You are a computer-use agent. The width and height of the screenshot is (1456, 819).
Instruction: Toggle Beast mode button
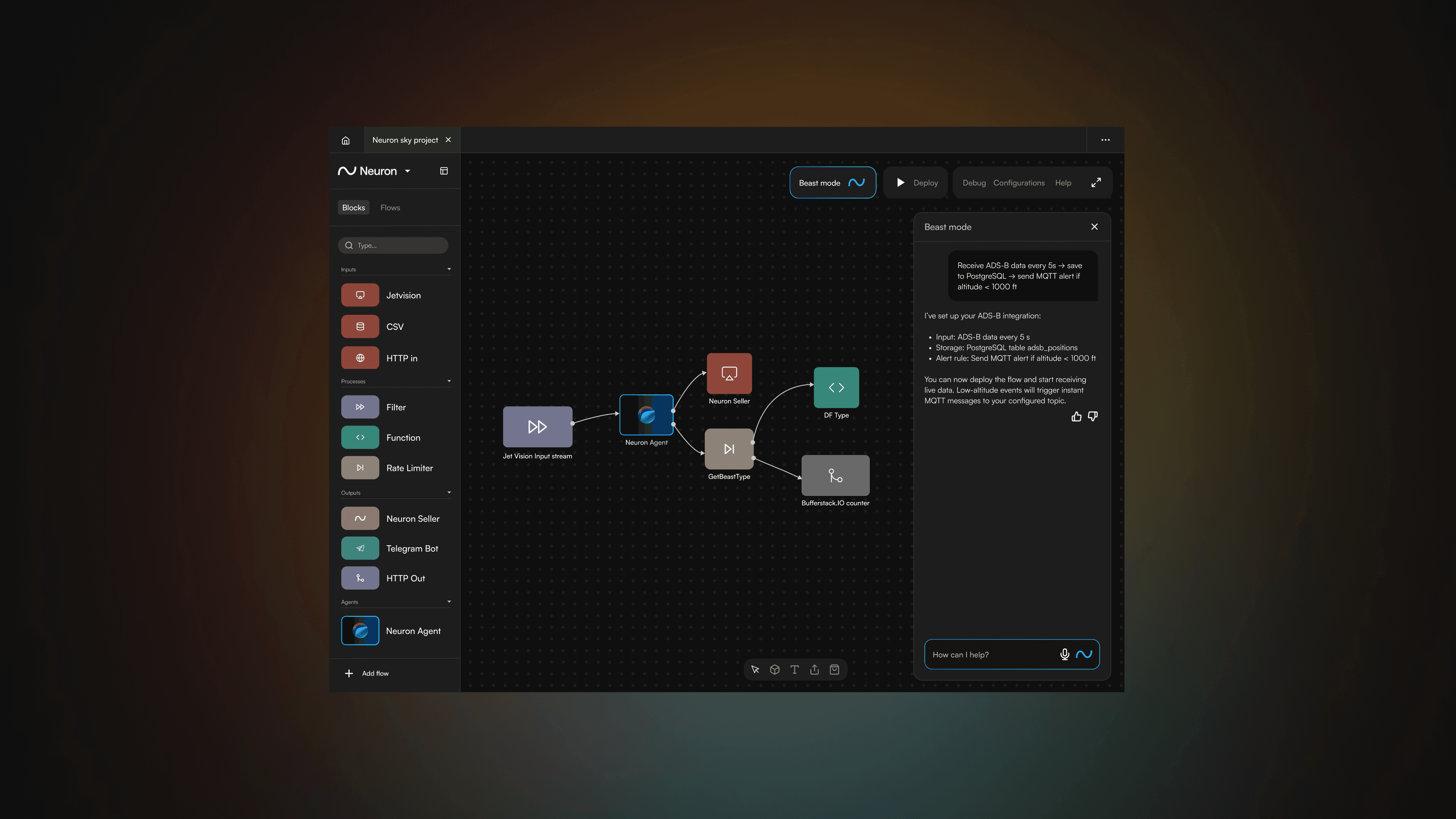pyautogui.click(x=832, y=182)
